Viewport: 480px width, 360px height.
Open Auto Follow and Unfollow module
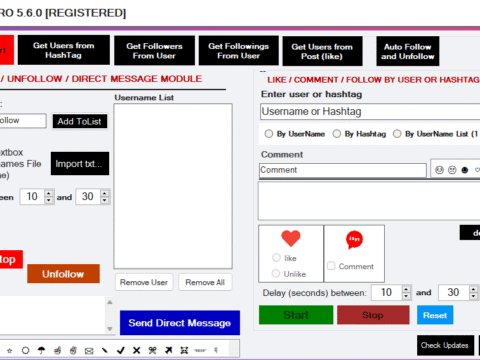tap(408, 51)
